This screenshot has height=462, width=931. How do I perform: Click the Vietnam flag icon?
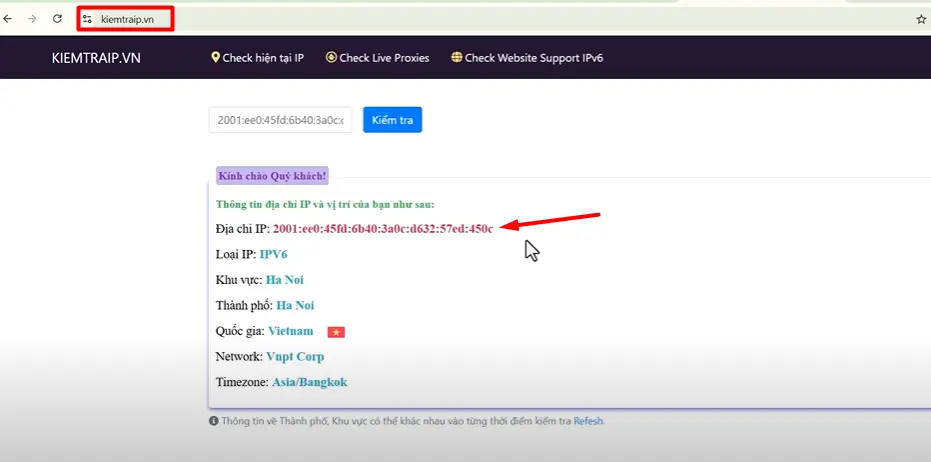pyautogui.click(x=336, y=331)
